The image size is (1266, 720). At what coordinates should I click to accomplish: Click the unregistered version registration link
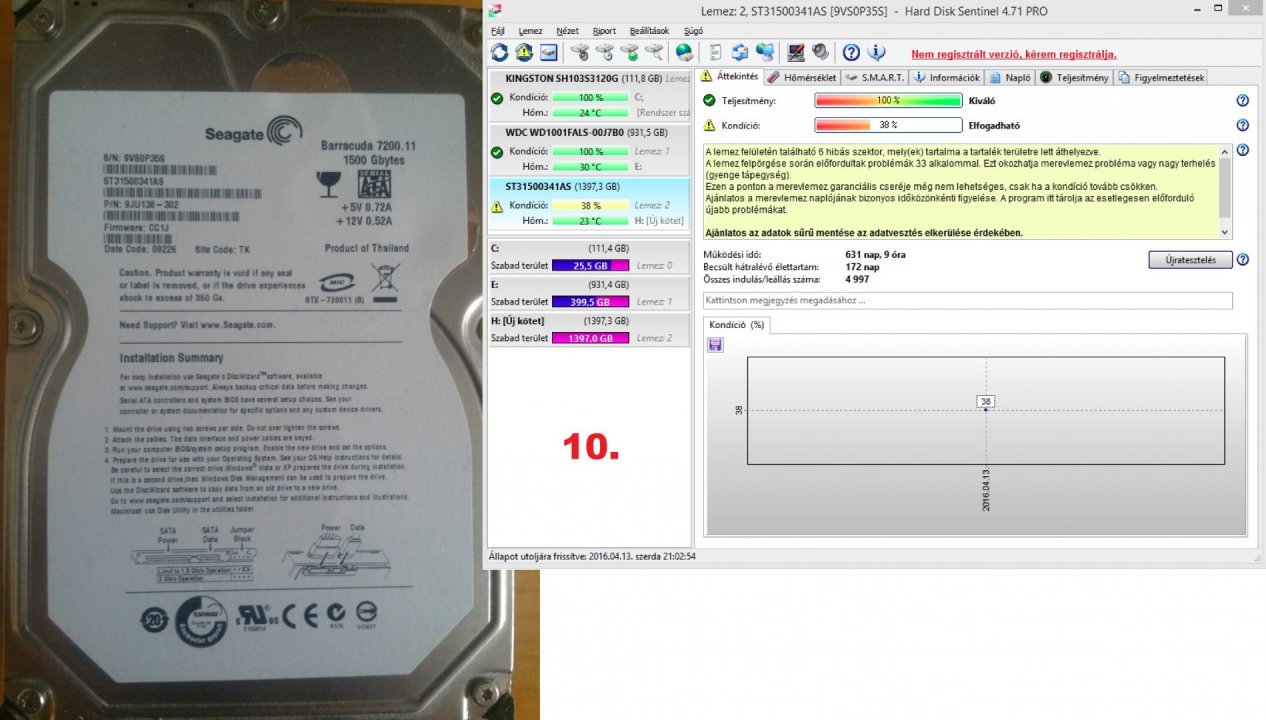coord(1013,54)
